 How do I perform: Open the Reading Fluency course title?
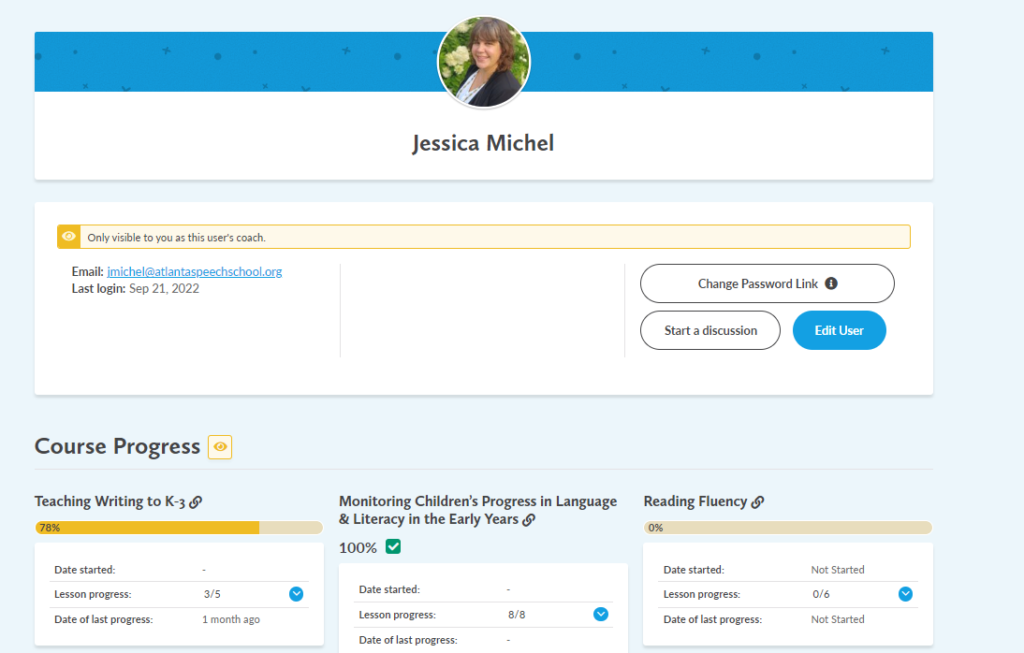(696, 502)
